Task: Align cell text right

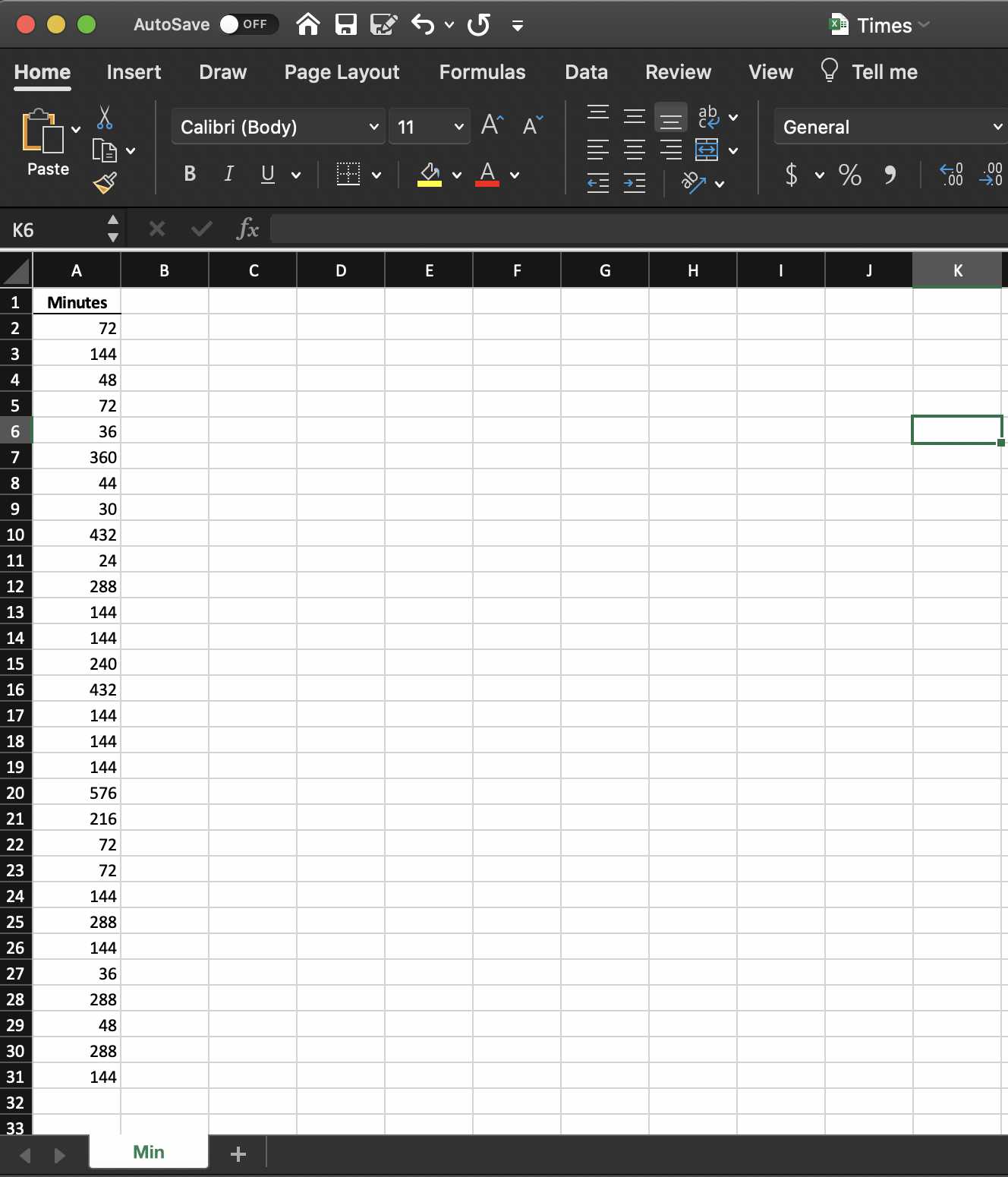Action: coord(671,150)
